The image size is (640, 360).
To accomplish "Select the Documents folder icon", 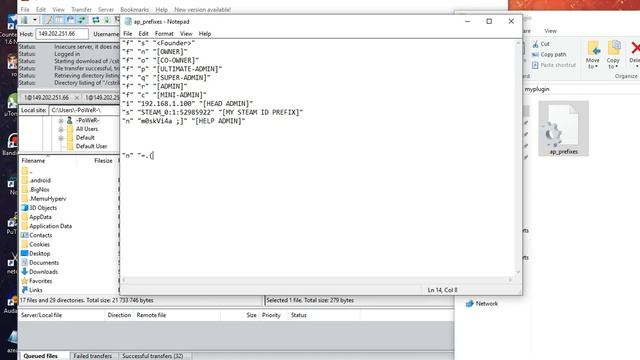I will (x=24, y=262).
